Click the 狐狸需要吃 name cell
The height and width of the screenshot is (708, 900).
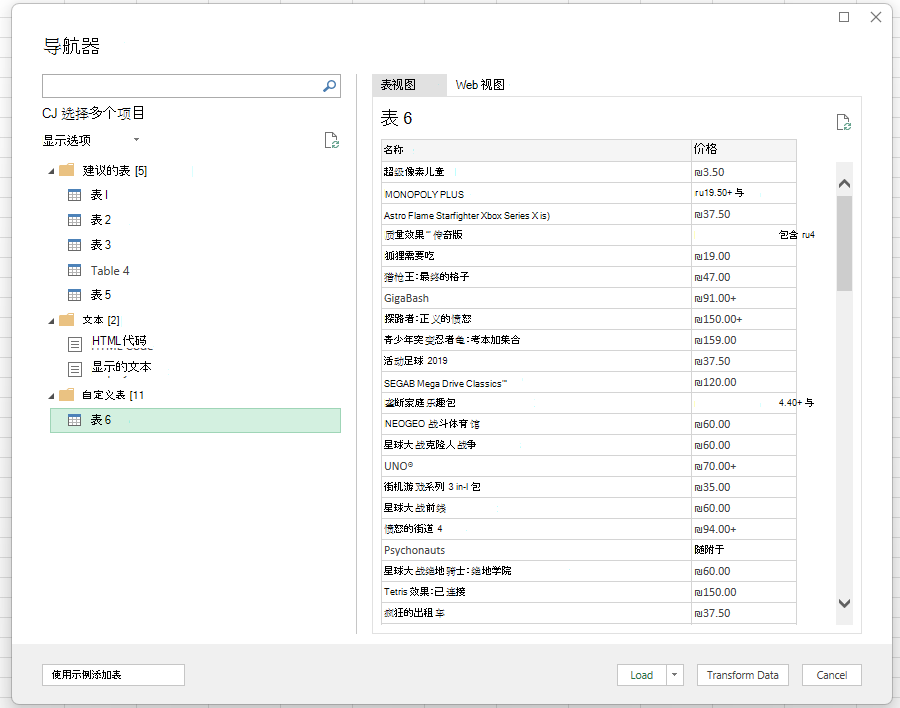536,256
